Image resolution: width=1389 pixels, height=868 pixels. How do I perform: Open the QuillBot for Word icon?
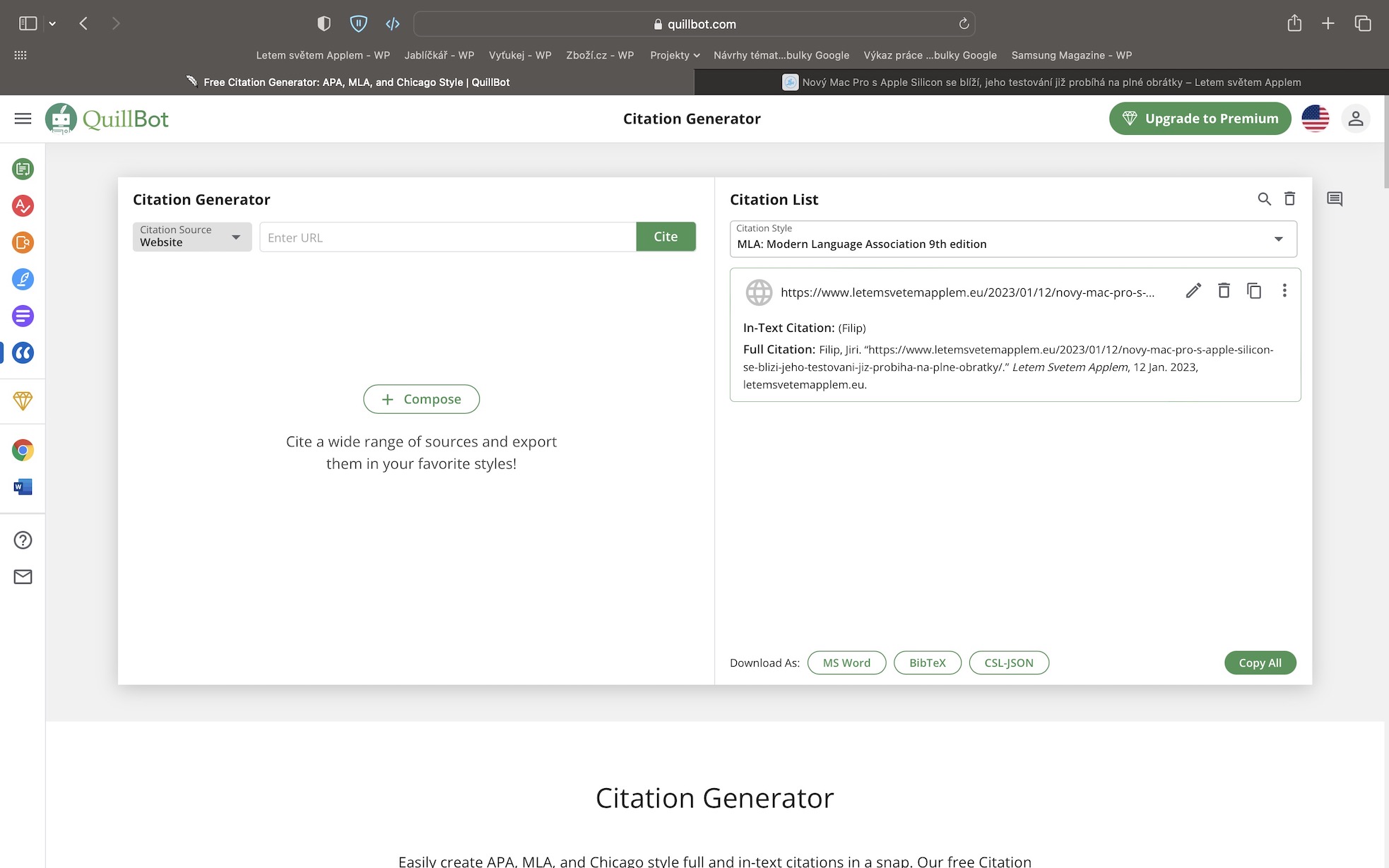[x=23, y=487]
